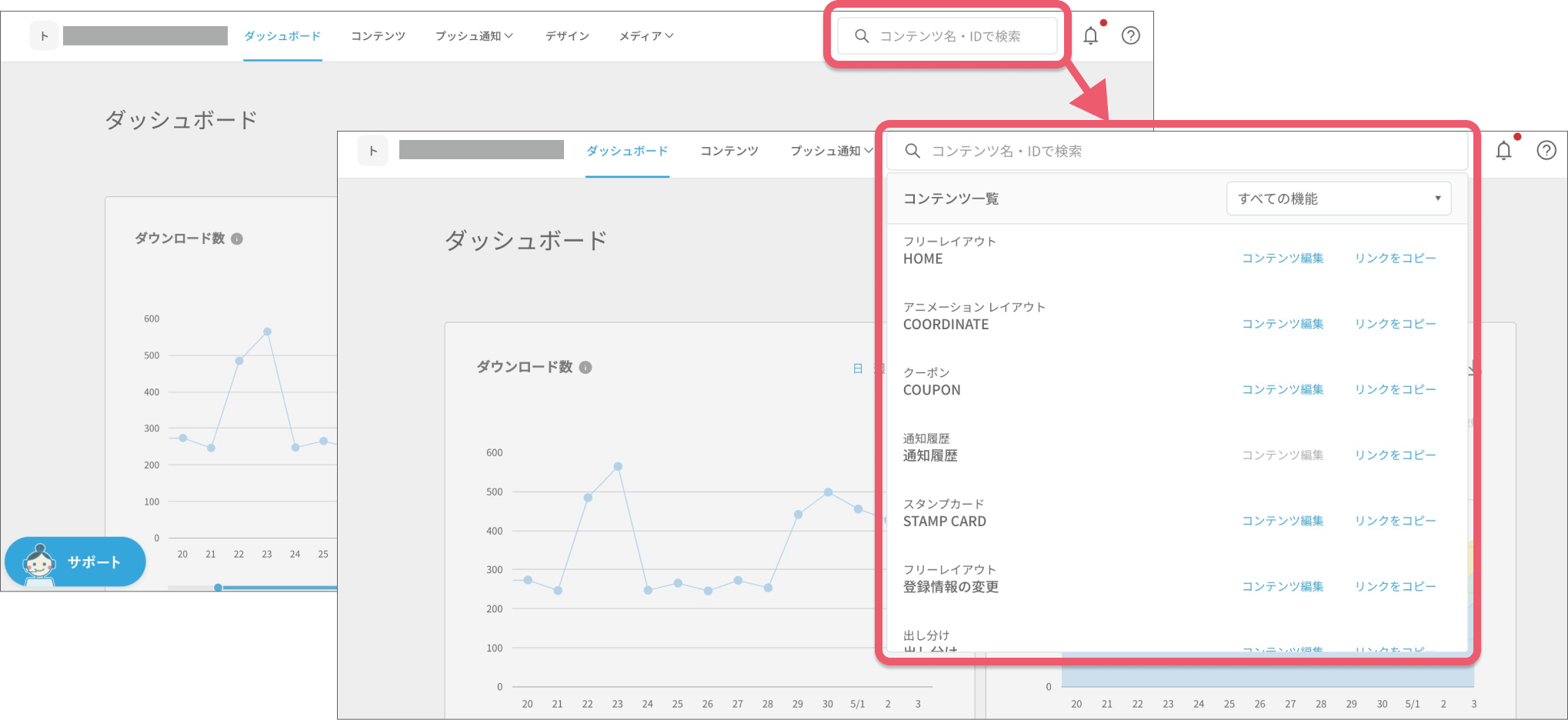Image resolution: width=1568 pixels, height=720 pixels.
Task: Click リンクをコピー for COUPON
Action: coord(1395,389)
